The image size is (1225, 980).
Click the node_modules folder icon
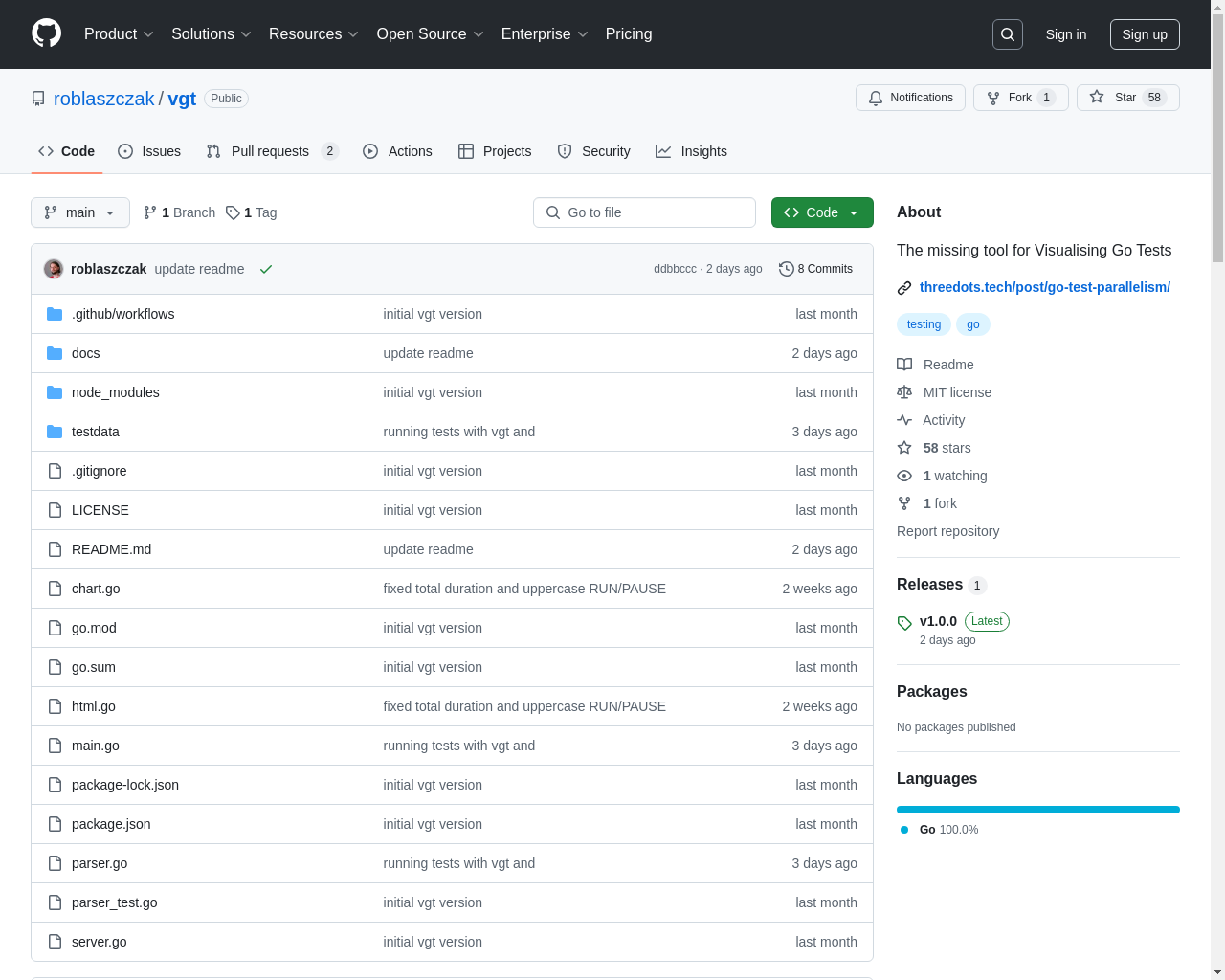point(55,392)
